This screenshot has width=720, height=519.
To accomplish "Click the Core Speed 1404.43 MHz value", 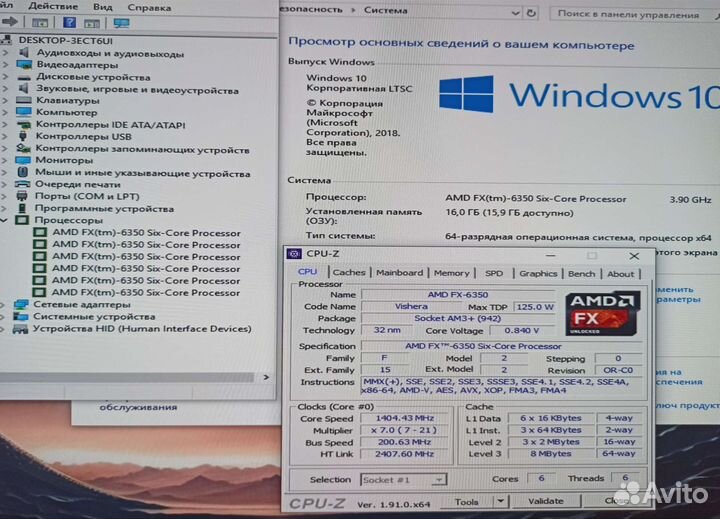I will [x=404, y=418].
